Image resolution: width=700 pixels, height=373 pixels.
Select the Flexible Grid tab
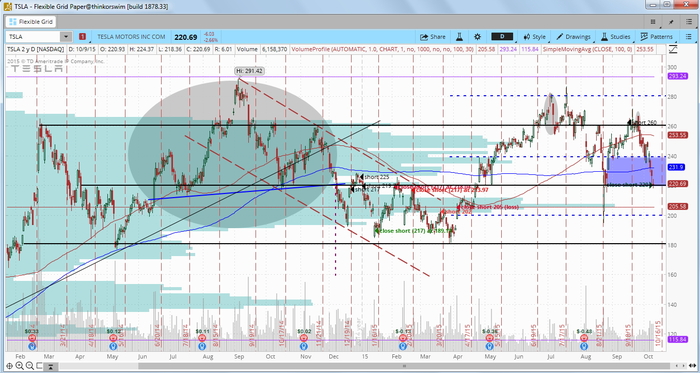[31, 21]
